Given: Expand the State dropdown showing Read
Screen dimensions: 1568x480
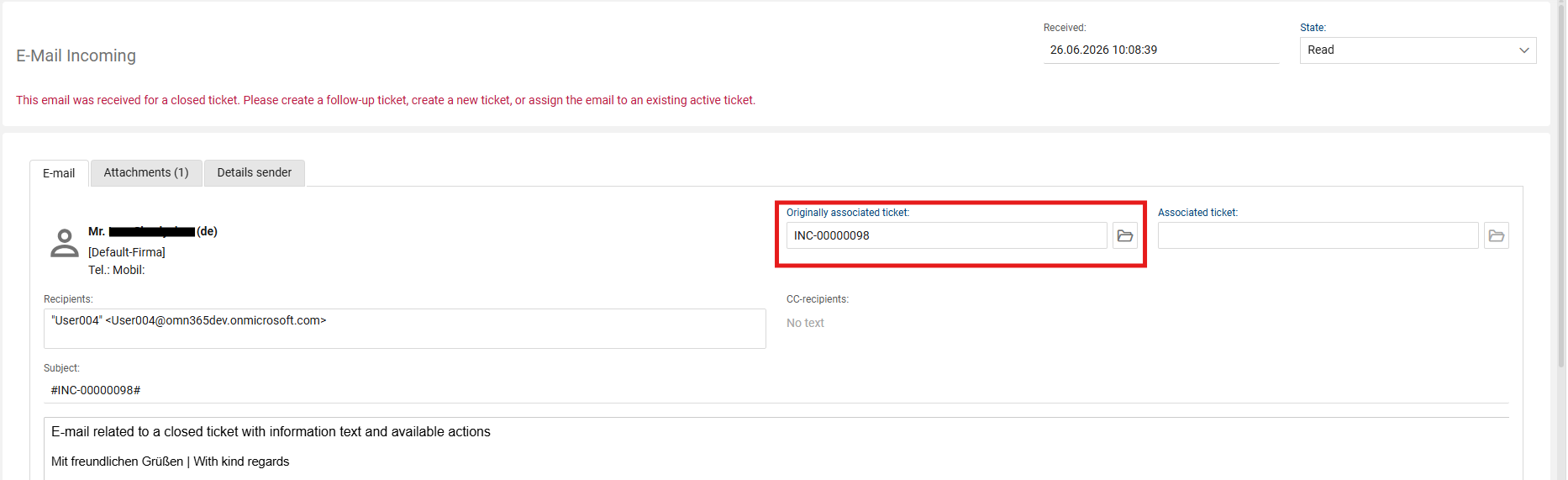Looking at the screenshot, I should tap(1418, 50).
